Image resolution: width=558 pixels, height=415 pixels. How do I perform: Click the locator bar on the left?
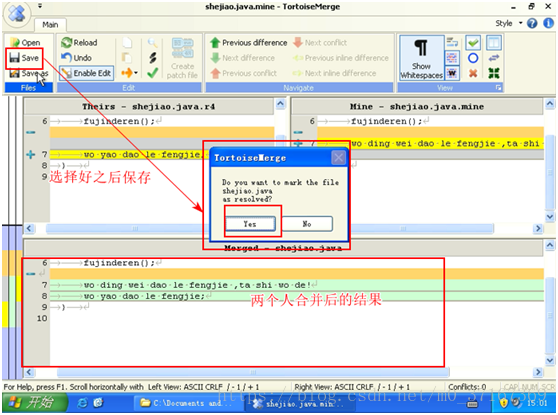(12, 237)
